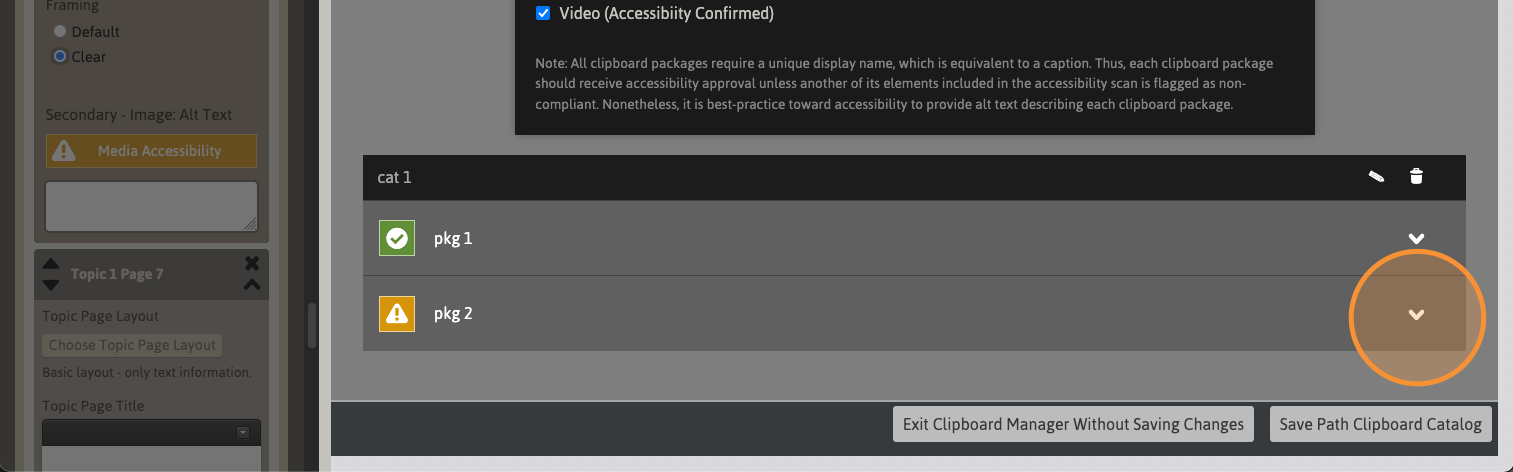Click the green accessibility check icon for pkg 1

(x=397, y=238)
